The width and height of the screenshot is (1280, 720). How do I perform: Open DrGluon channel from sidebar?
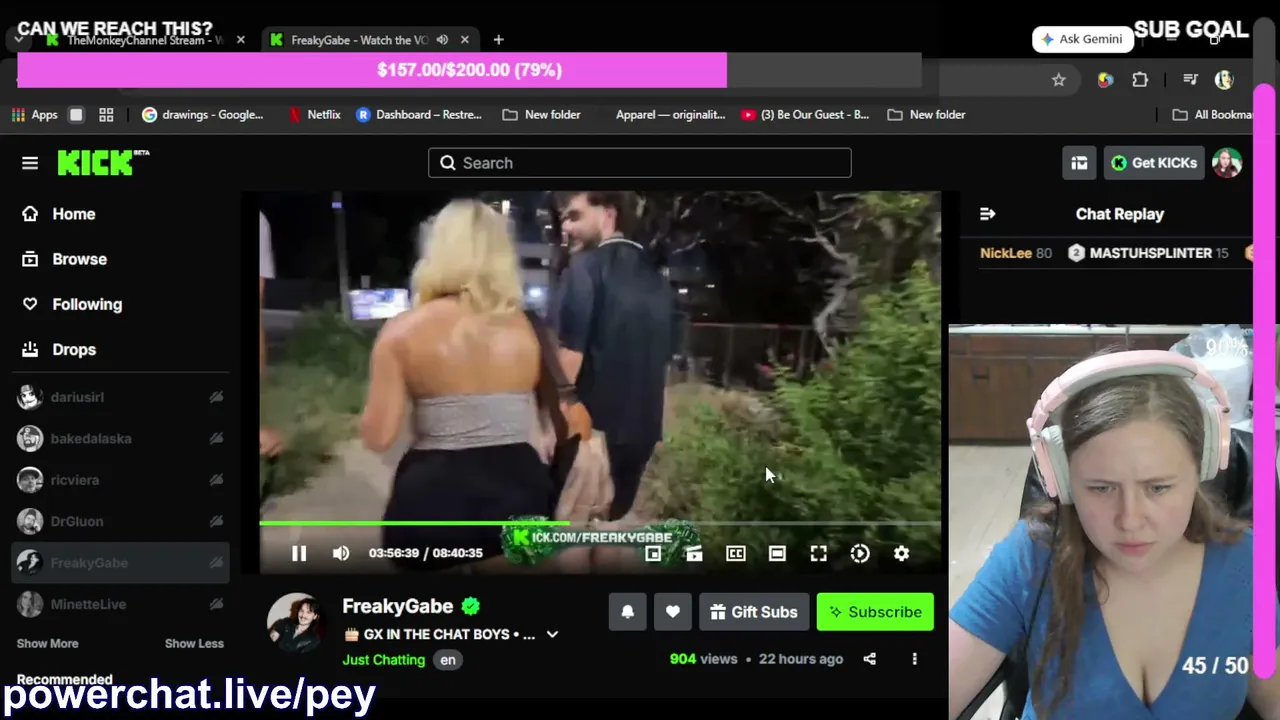click(x=120, y=521)
